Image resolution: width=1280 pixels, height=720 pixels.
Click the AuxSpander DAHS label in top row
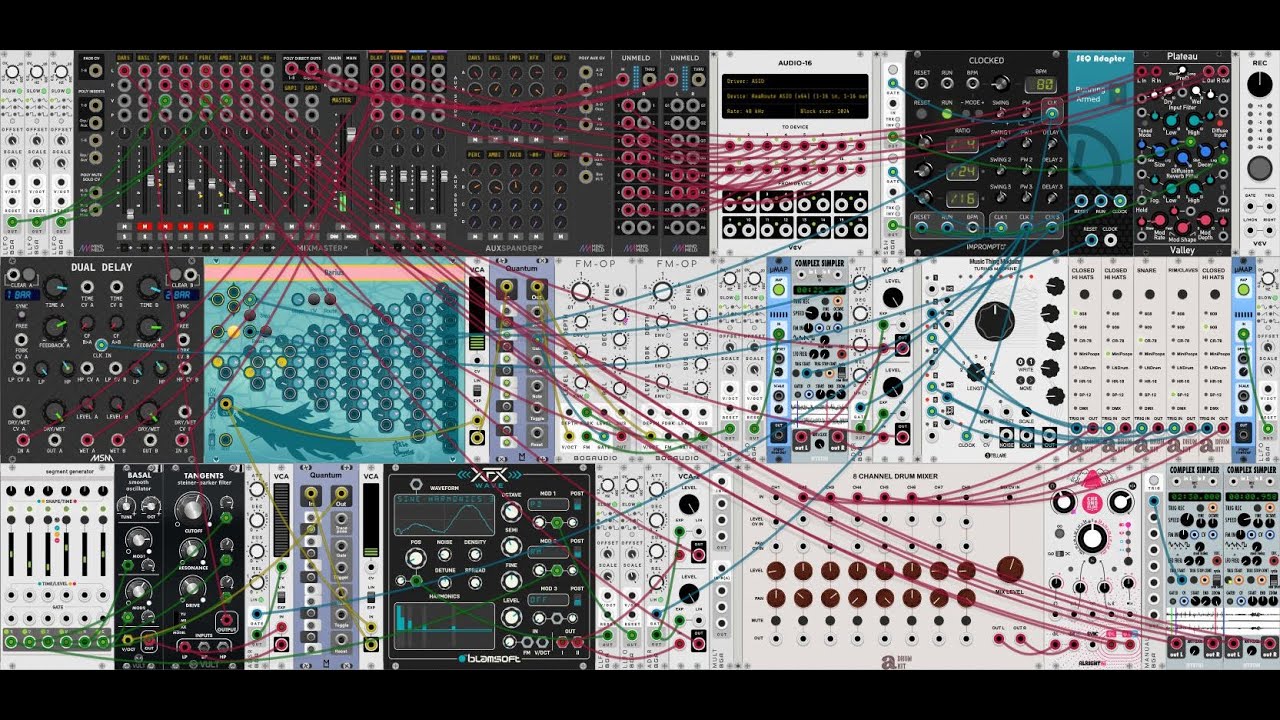point(474,58)
